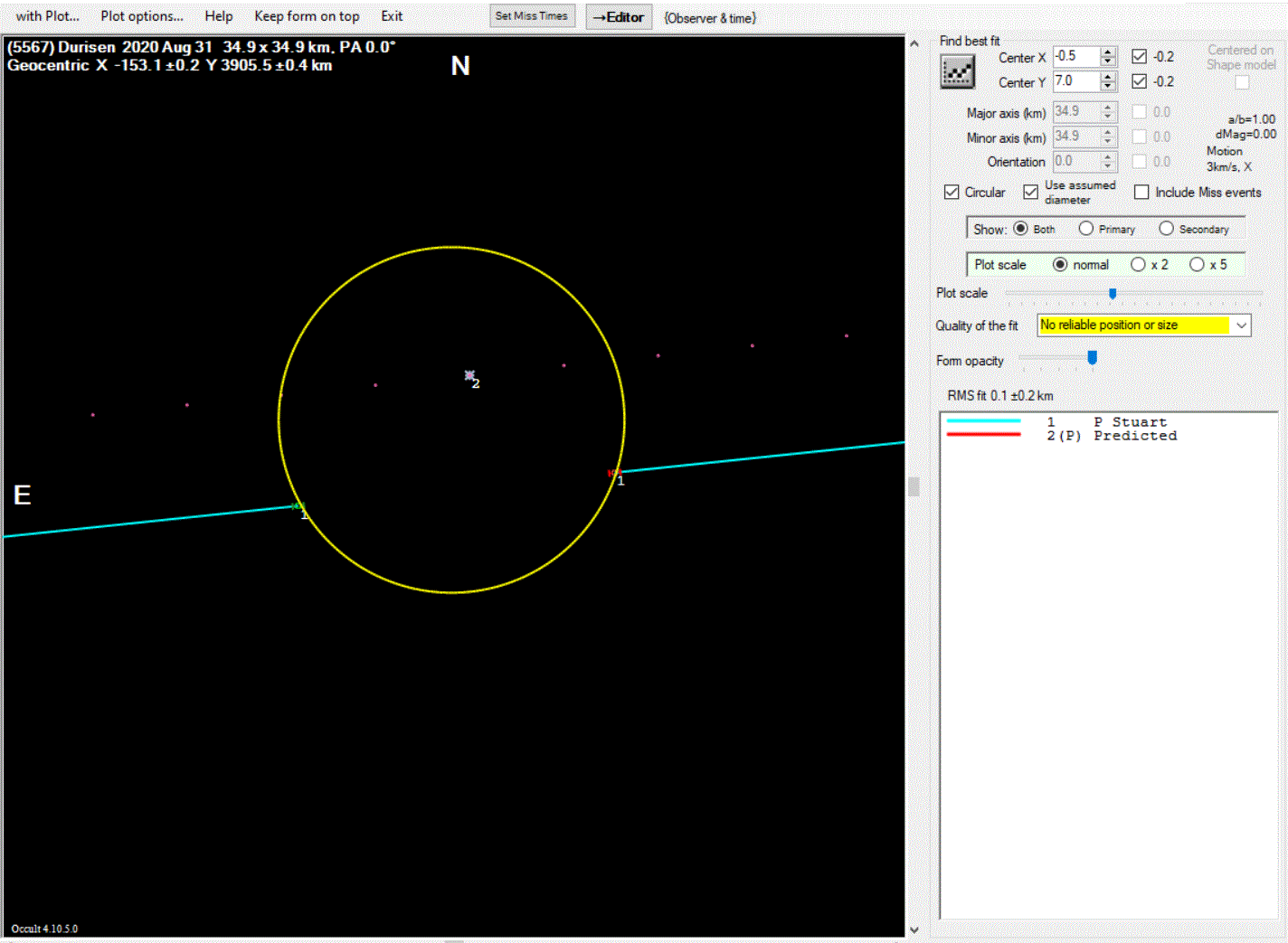Decrease Center X with the down arrow
The image size is (1288, 943).
pos(1109,61)
